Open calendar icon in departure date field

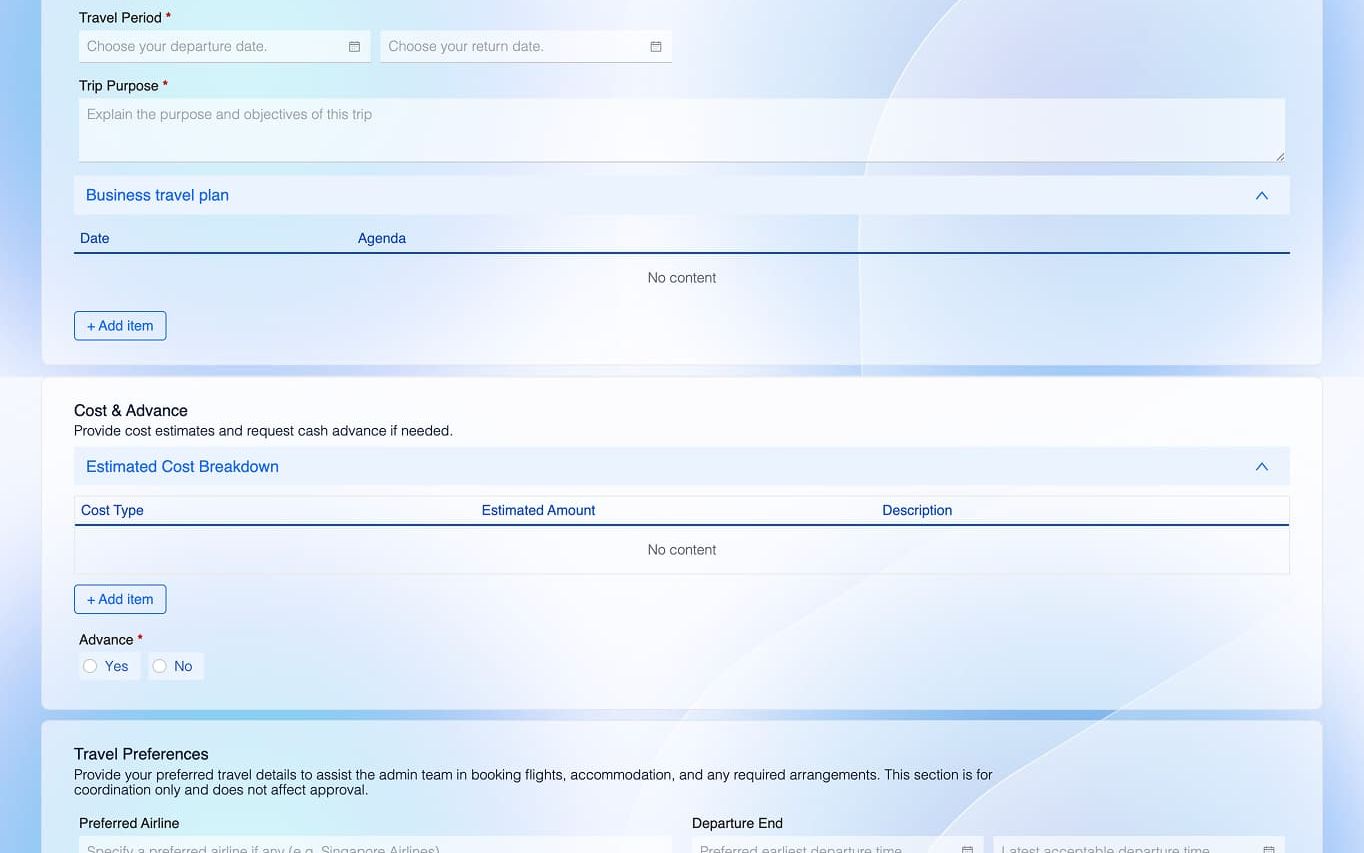click(x=354, y=47)
